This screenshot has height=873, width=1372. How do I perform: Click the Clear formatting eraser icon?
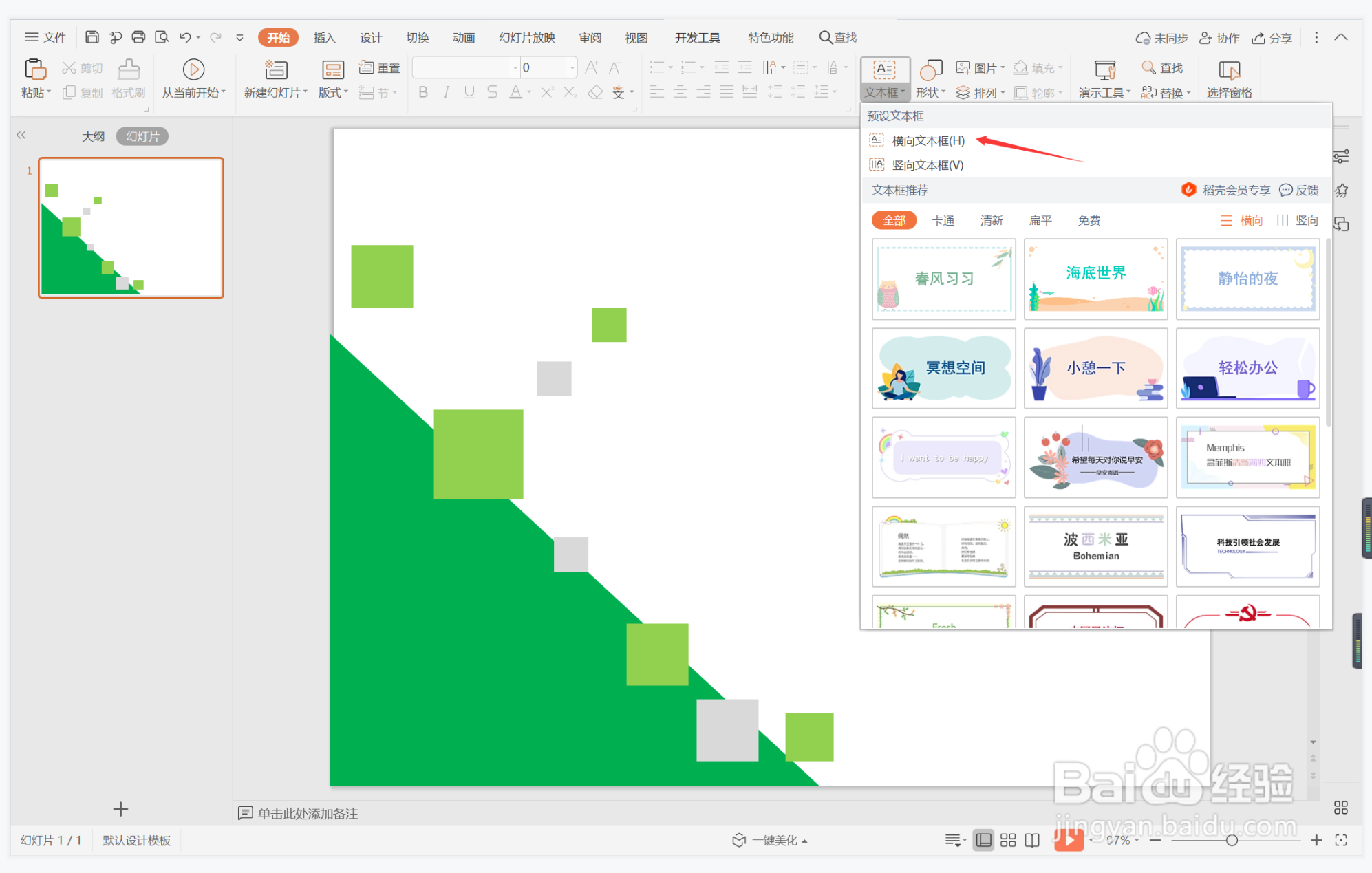tap(595, 92)
